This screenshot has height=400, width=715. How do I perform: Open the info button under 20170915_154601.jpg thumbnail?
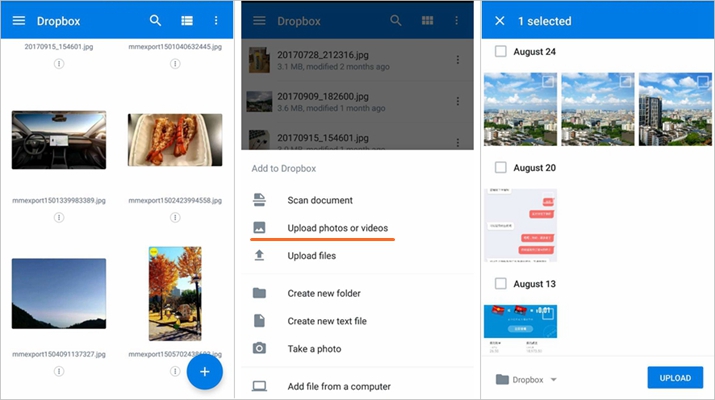click(59, 64)
